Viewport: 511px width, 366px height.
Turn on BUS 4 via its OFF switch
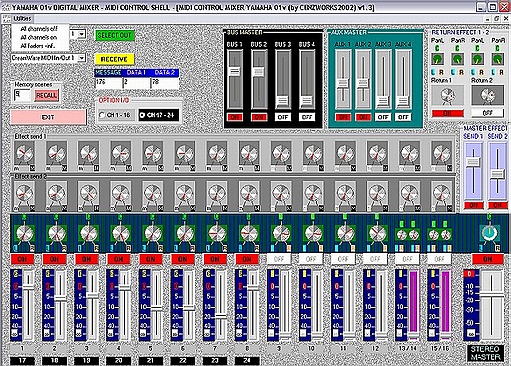pos(307,117)
